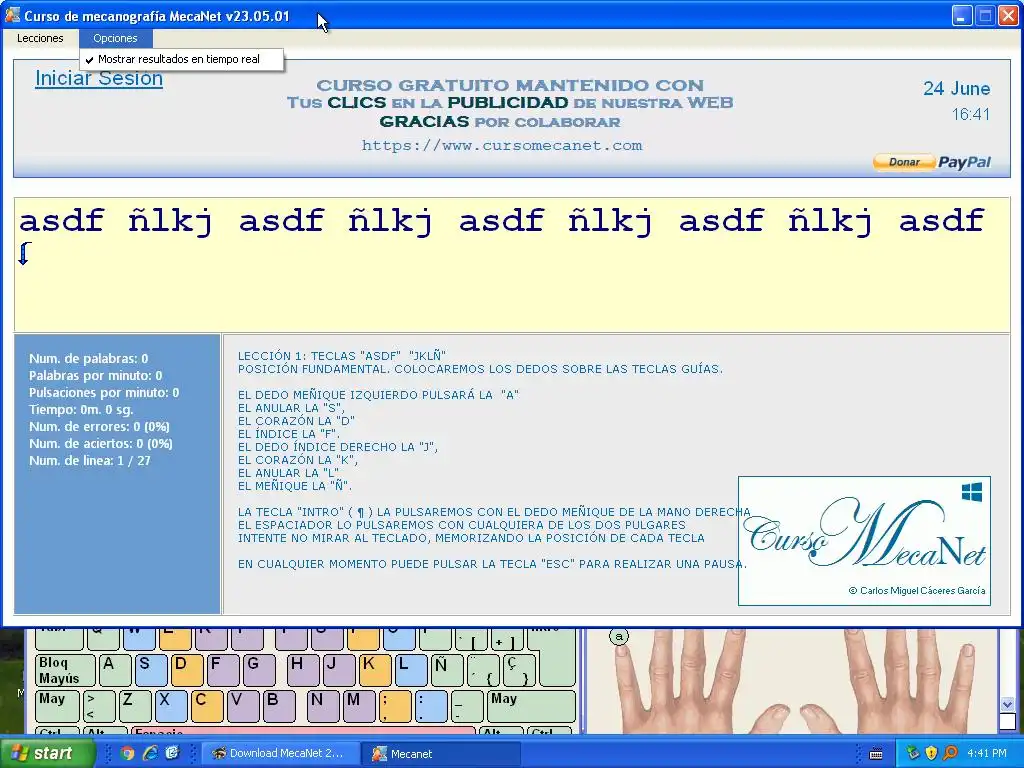Click the purple F key
Image resolution: width=1024 pixels, height=768 pixels.
223,670
